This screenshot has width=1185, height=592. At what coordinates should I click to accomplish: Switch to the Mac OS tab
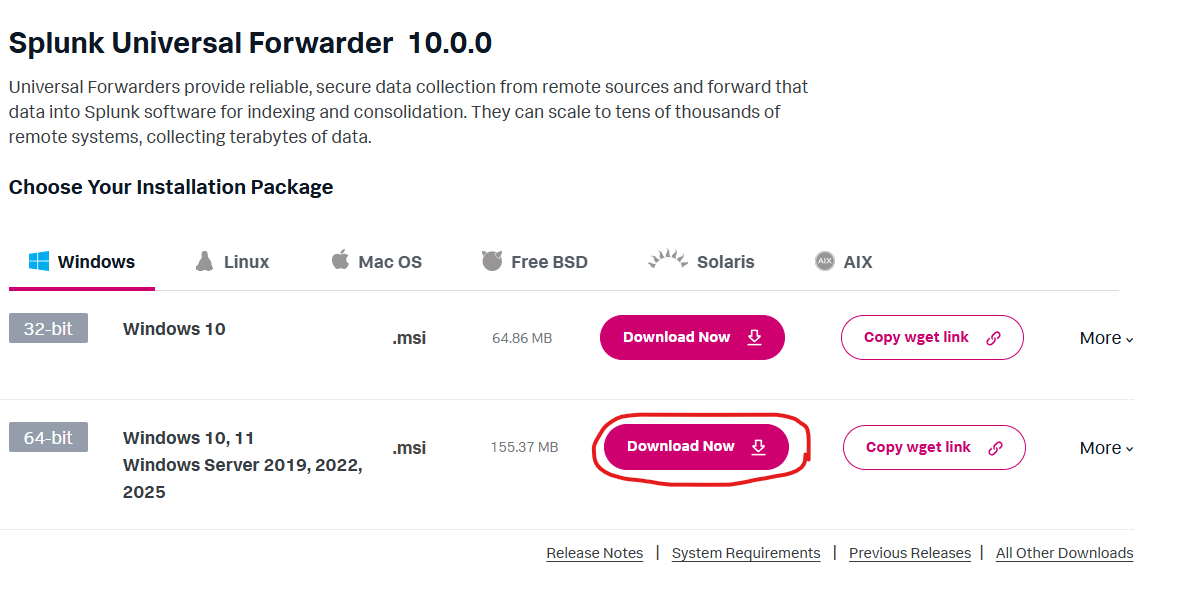[x=377, y=262]
